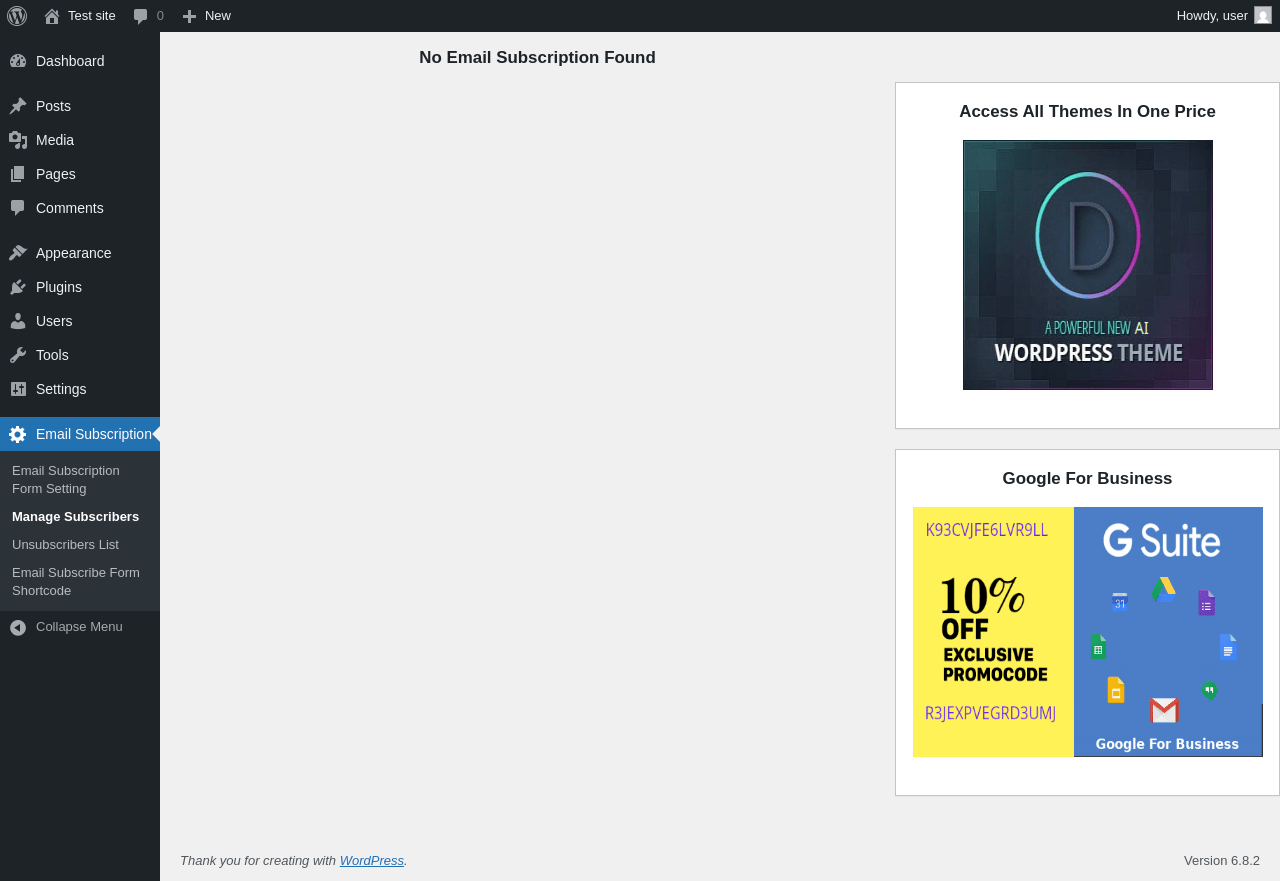Open the Users menu label
Viewport: 1280px width, 881px height.
[54, 321]
